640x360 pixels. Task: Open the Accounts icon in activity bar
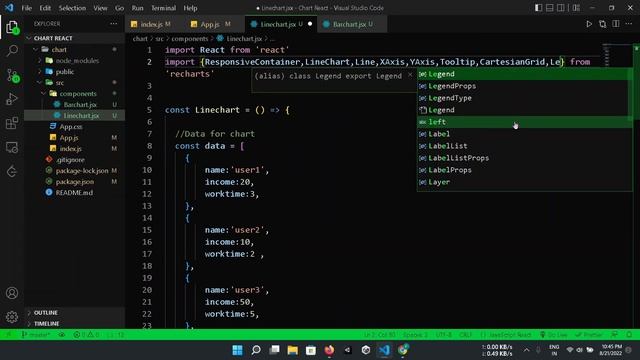(x=12, y=293)
